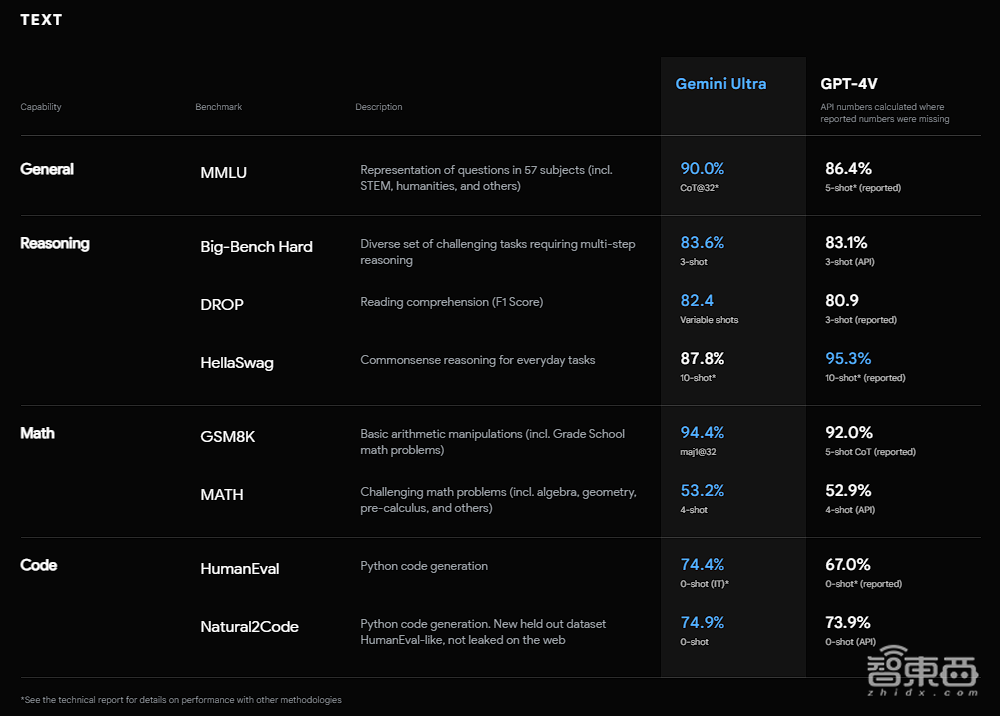Click the HellaSwag benchmark name
This screenshot has width=1000, height=716.
coord(236,363)
